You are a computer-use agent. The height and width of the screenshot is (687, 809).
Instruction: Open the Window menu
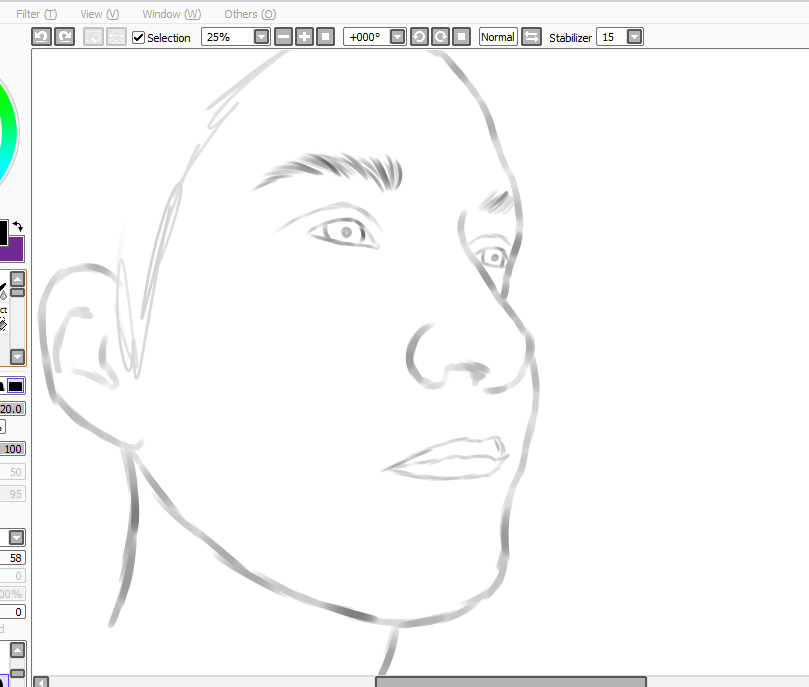pyautogui.click(x=171, y=14)
